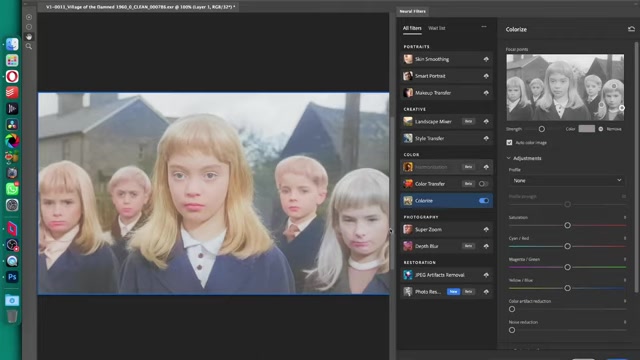640x360 pixels.
Task: Download the Skin Smoothing filter via cloud icon
Action: coord(486,59)
